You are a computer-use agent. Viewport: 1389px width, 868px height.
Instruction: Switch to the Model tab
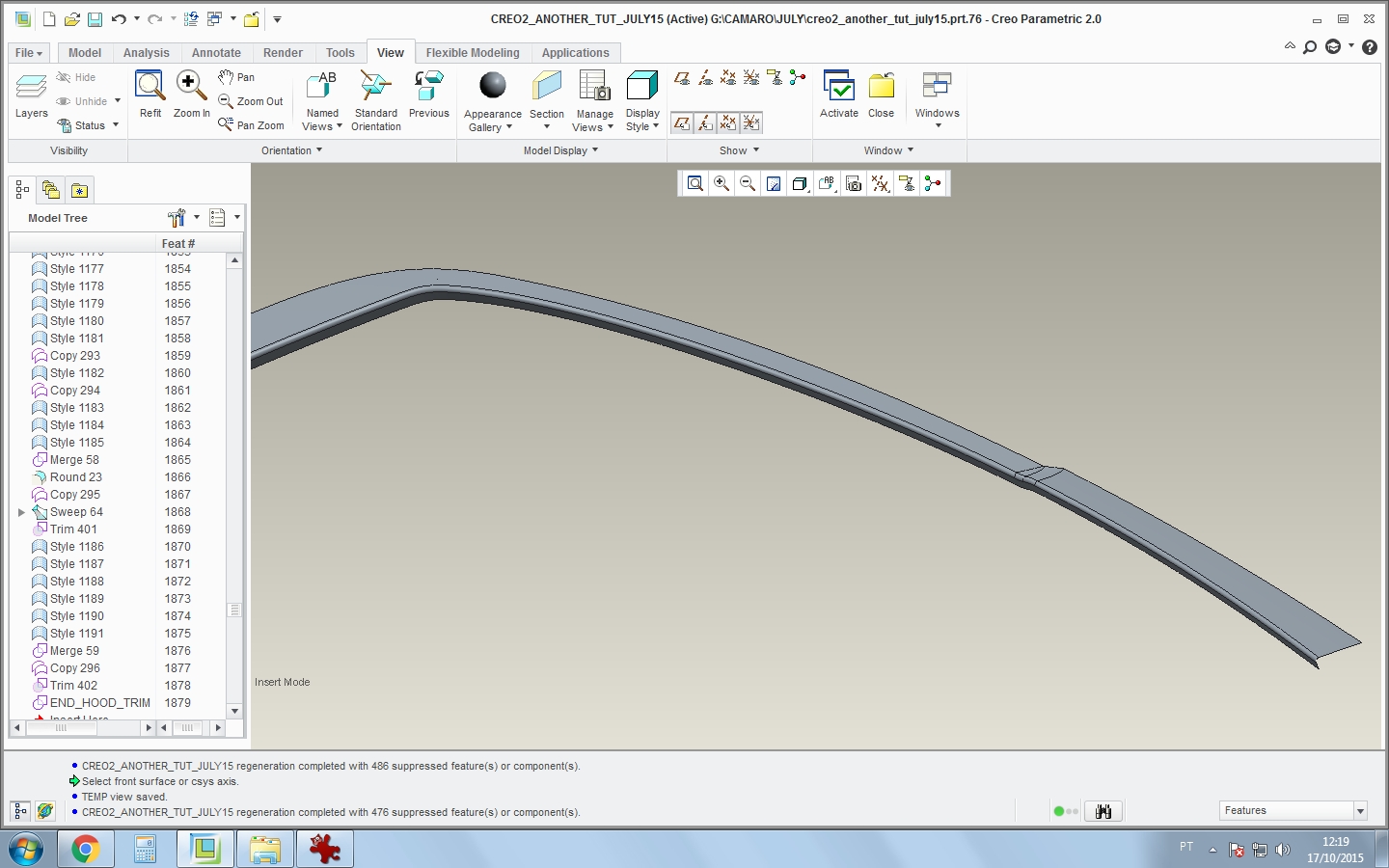pyautogui.click(x=85, y=53)
